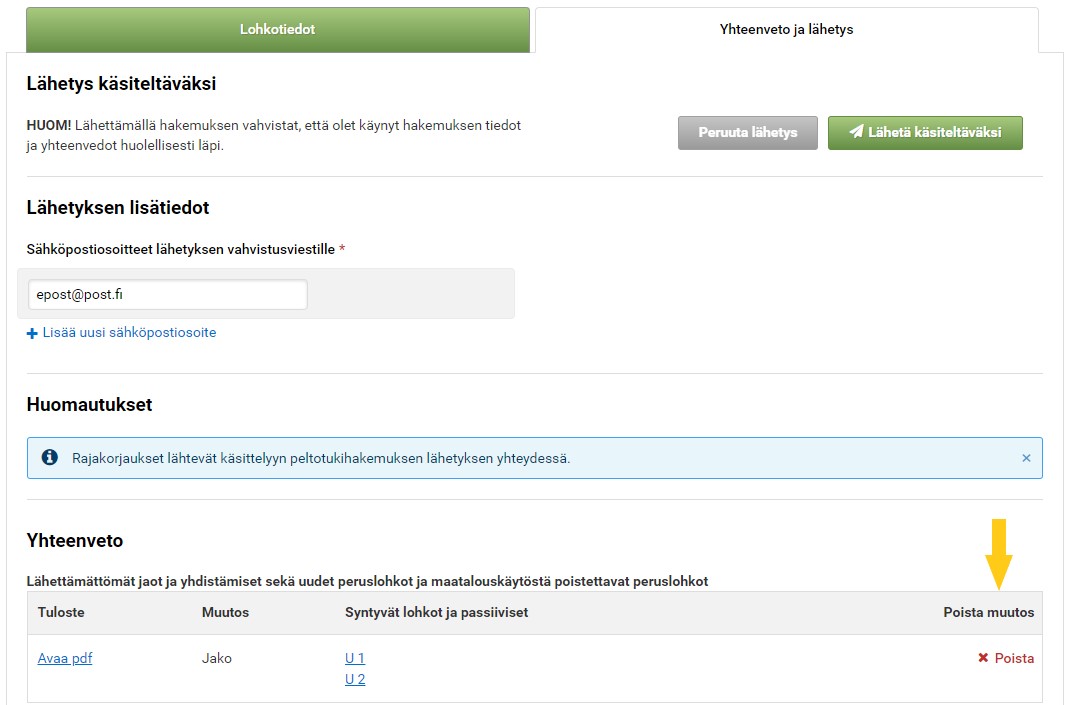The width and height of the screenshot is (1071, 705).
Task: Focus the epost@post.fi email field
Action: pos(167,295)
